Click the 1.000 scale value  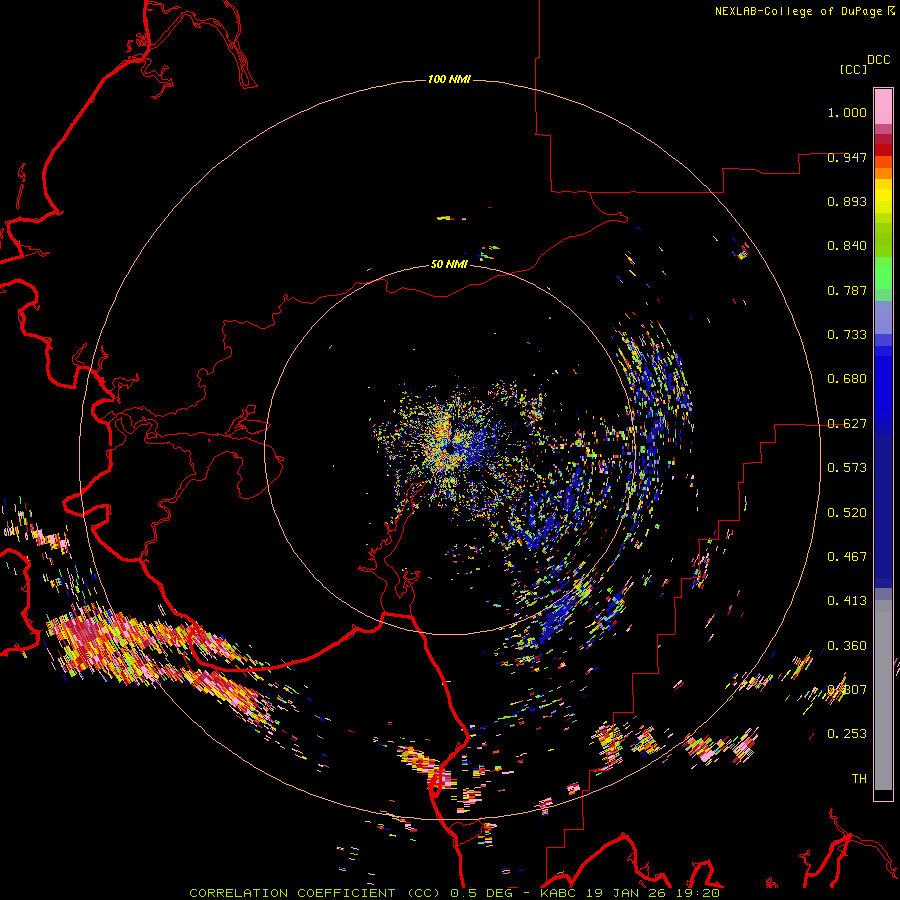point(847,112)
